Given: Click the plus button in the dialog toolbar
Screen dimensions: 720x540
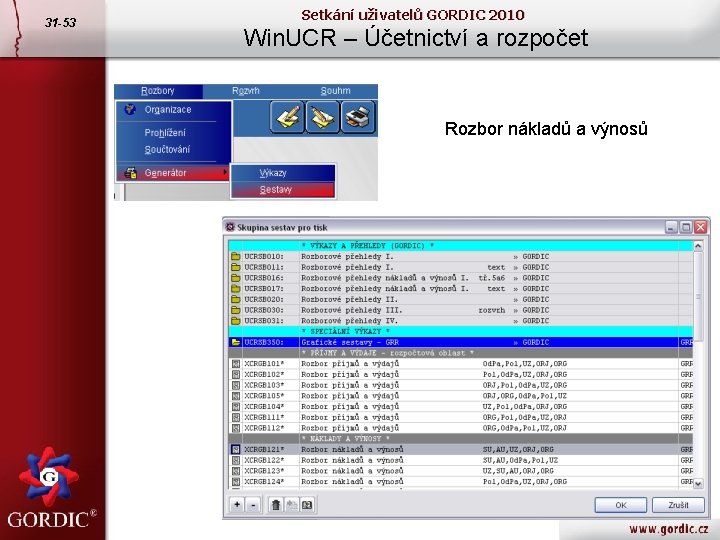Looking at the screenshot, I should coord(236,505).
